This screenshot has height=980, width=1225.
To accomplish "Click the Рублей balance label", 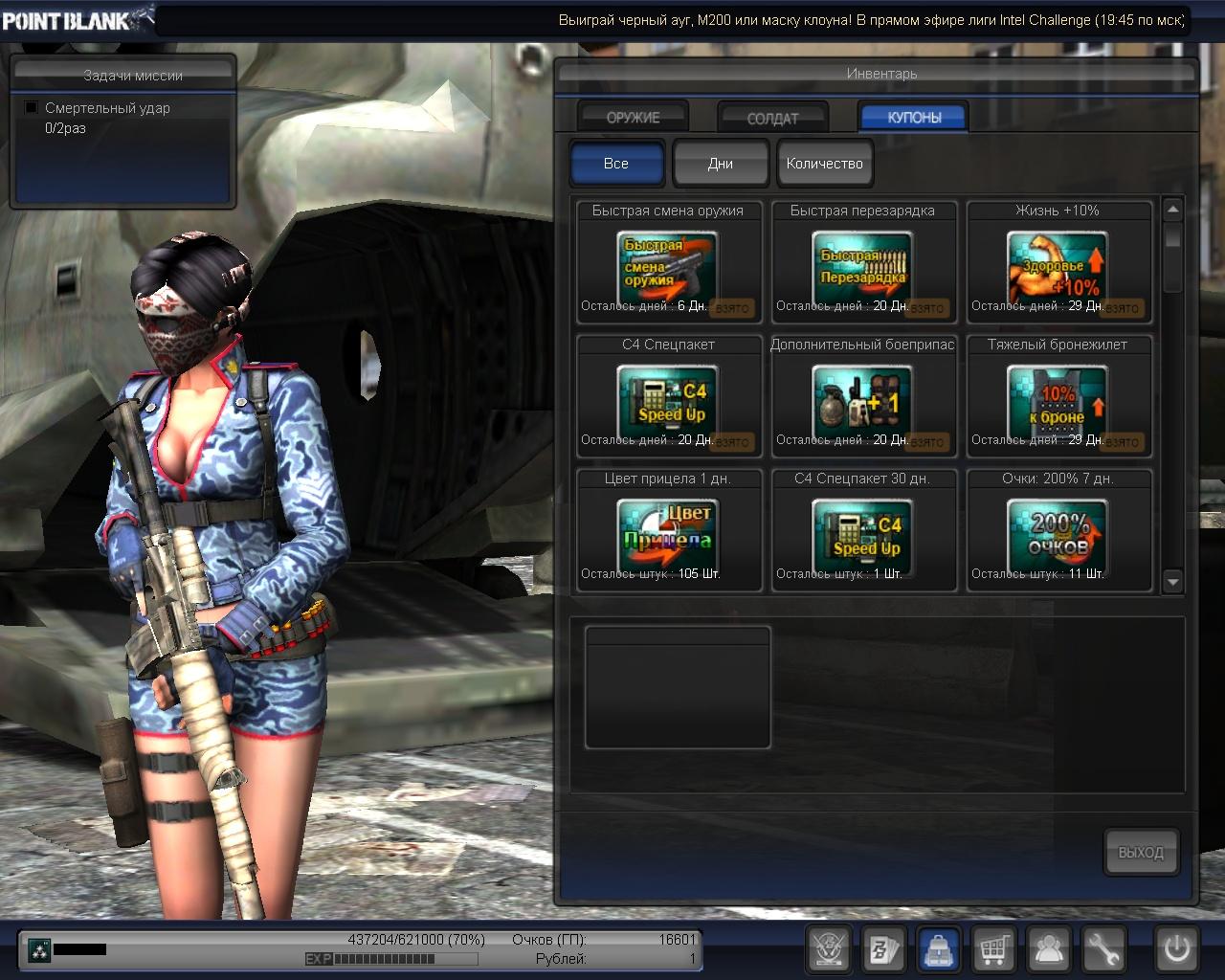I will click(x=561, y=959).
